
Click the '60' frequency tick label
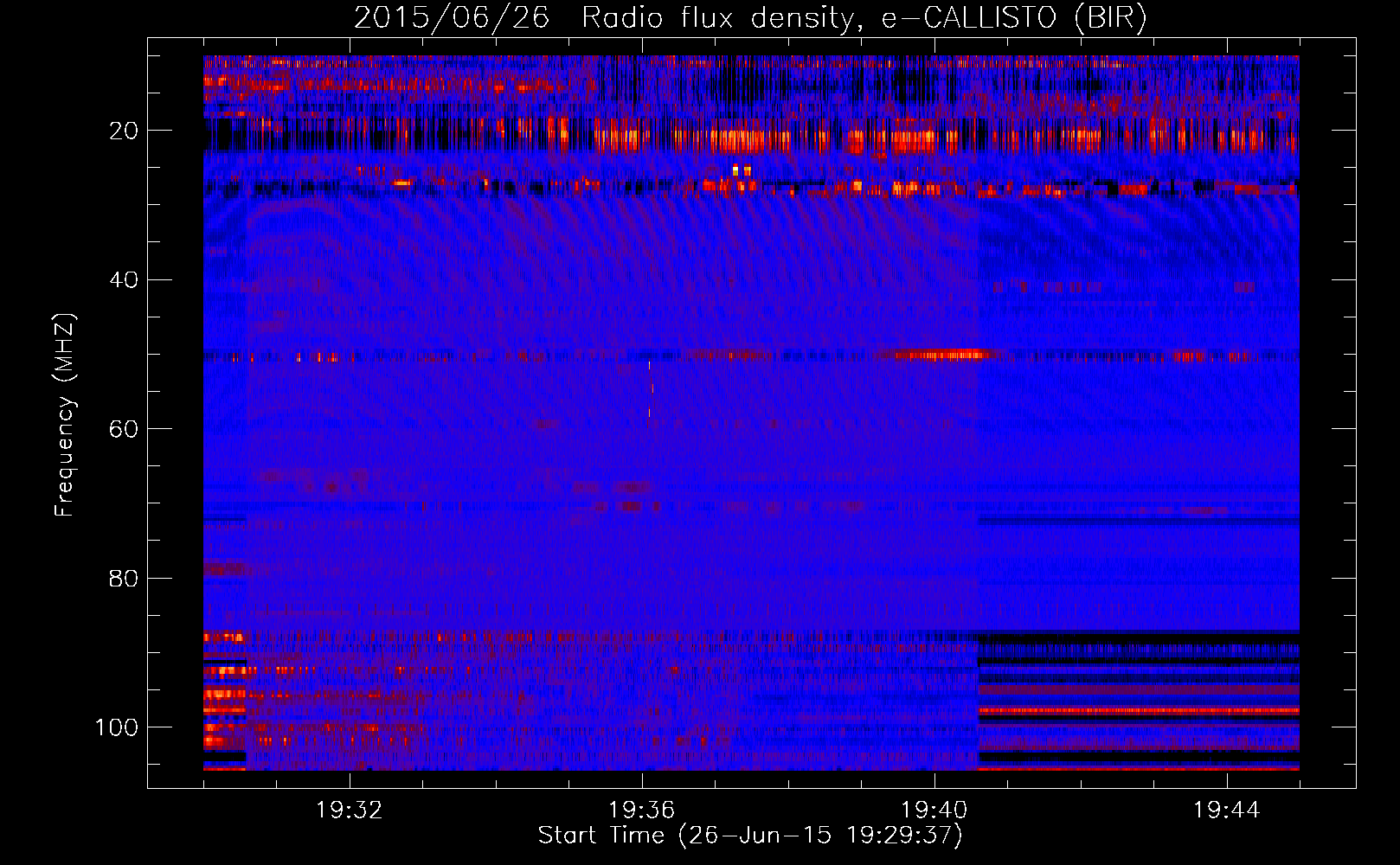click(x=124, y=429)
